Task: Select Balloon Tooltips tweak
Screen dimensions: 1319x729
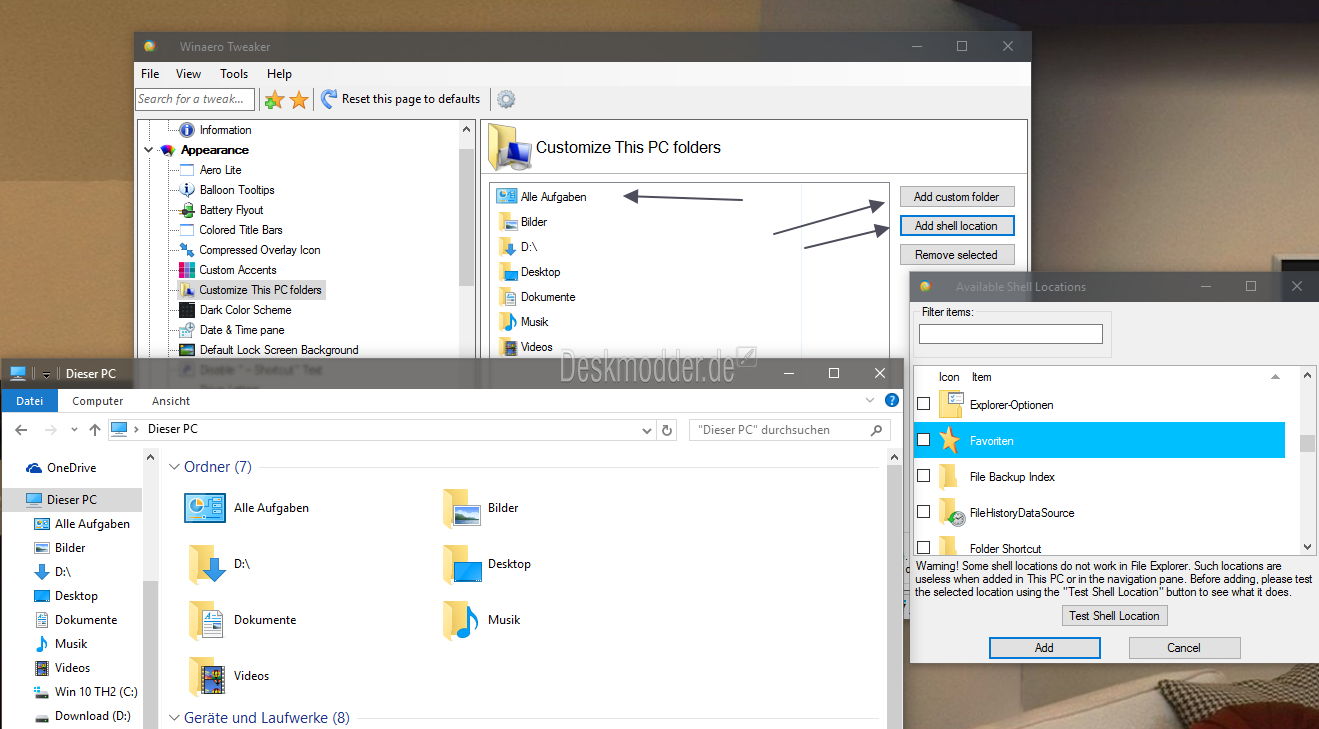Action: point(236,190)
